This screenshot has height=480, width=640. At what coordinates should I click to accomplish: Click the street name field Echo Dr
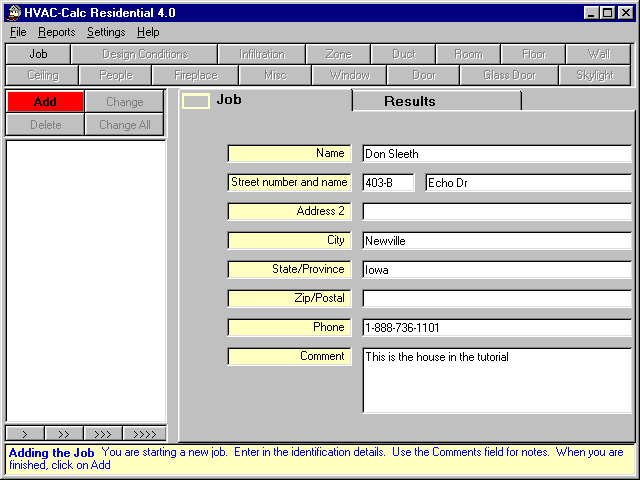528,183
